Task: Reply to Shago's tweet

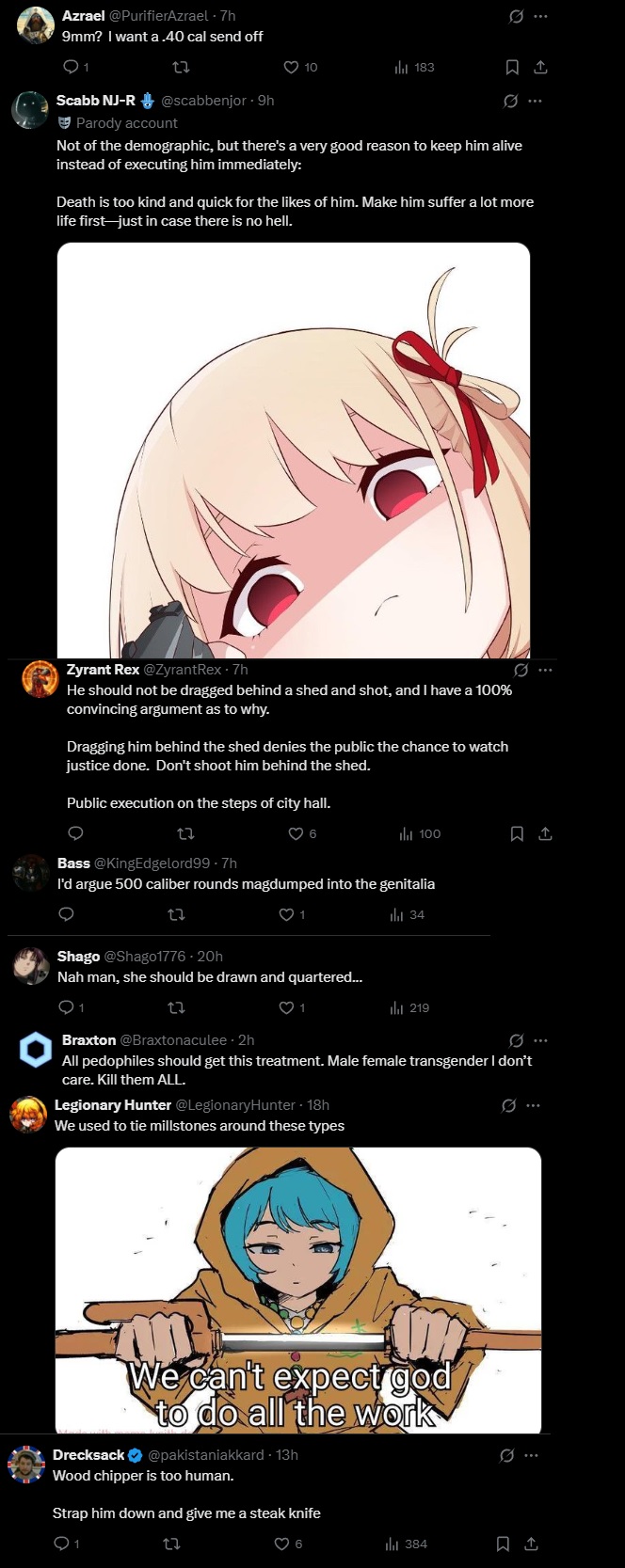Action: click(71, 1007)
